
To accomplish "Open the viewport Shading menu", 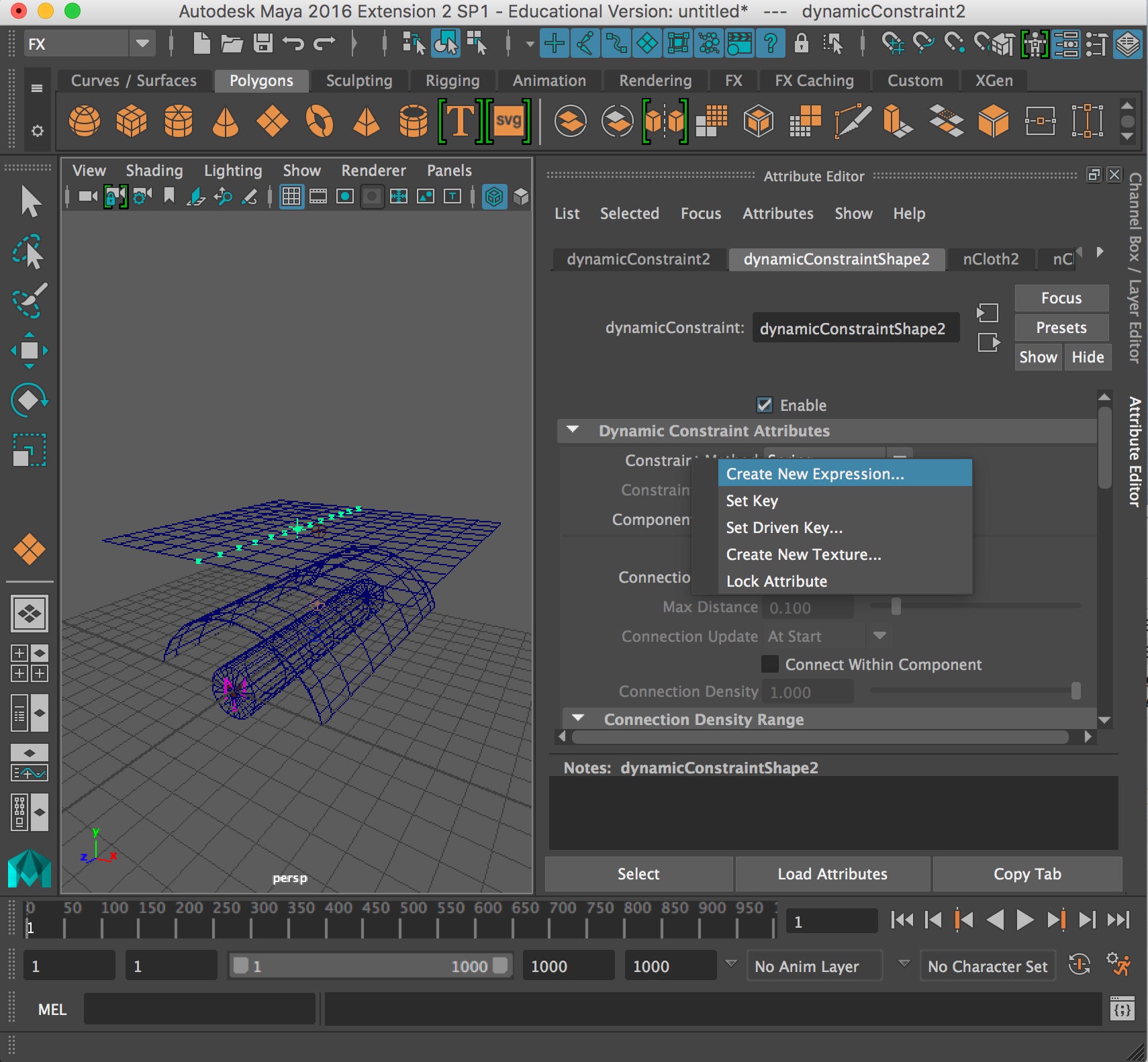I will tap(154, 171).
